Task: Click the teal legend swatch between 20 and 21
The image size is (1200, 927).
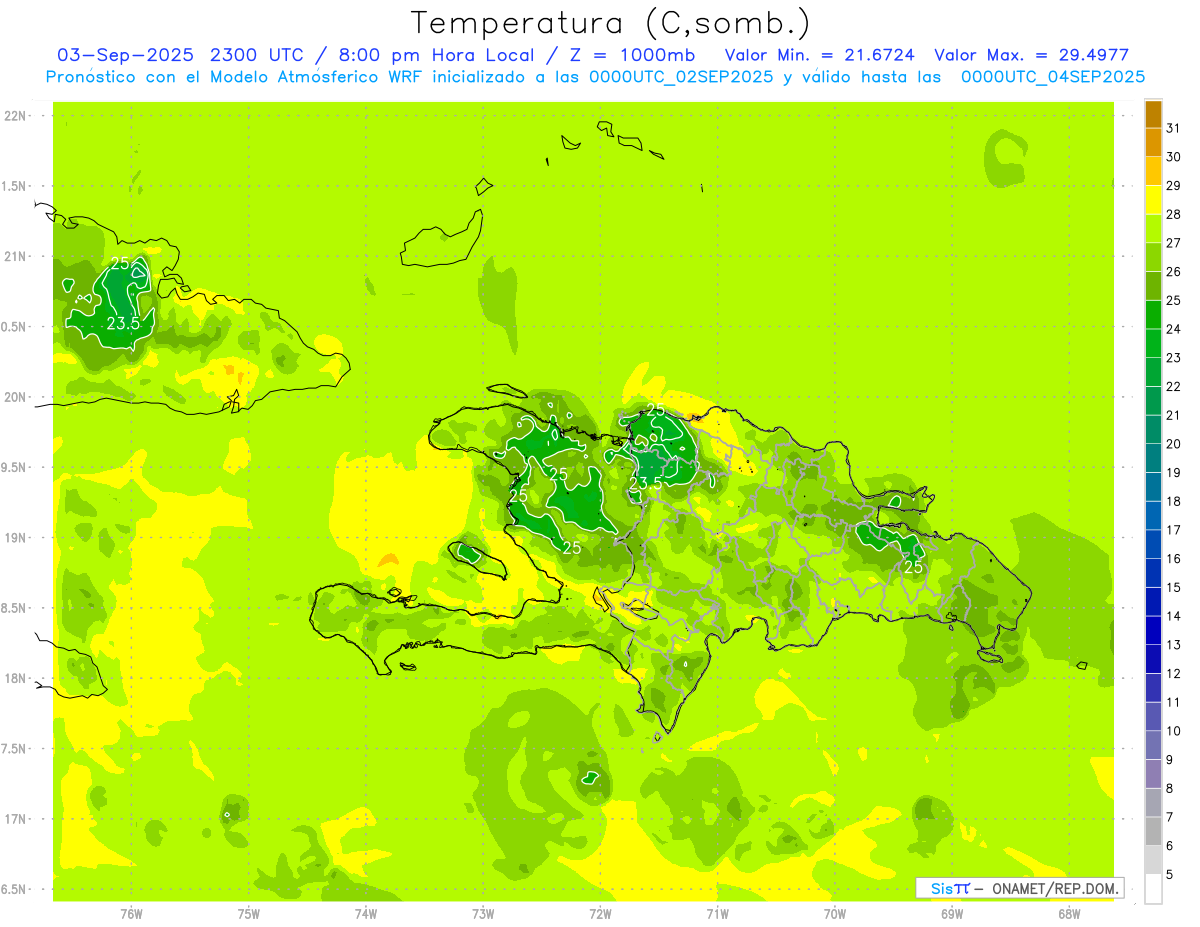Action: coord(1153,430)
